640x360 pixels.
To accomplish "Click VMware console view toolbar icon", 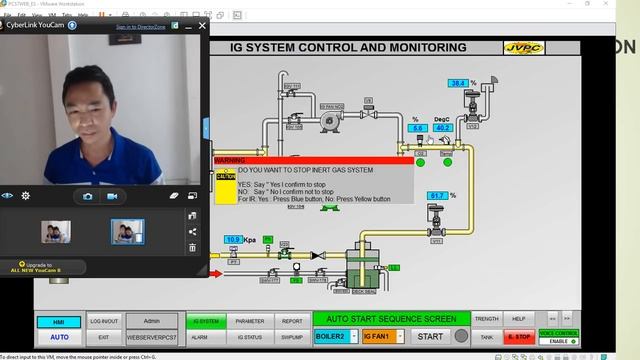I will click(237, 15).
